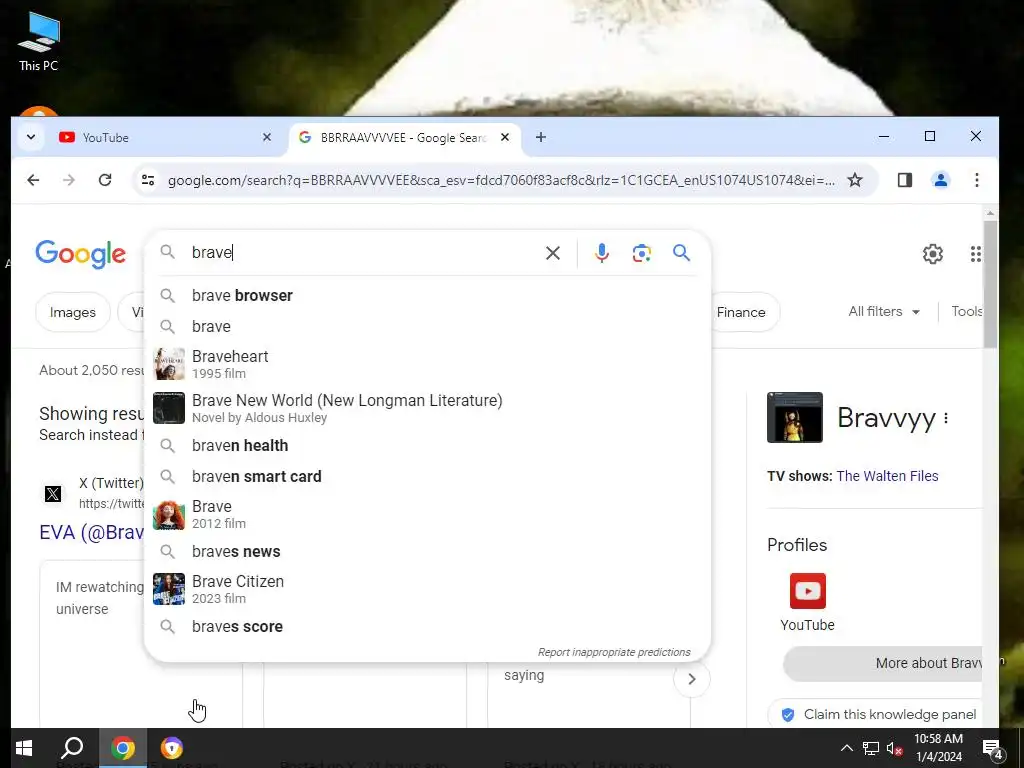The height and width of the screenshot is (768, 1024).
Task: Filter results by Images
Action: pyautogui.click(x=72, y=312)
